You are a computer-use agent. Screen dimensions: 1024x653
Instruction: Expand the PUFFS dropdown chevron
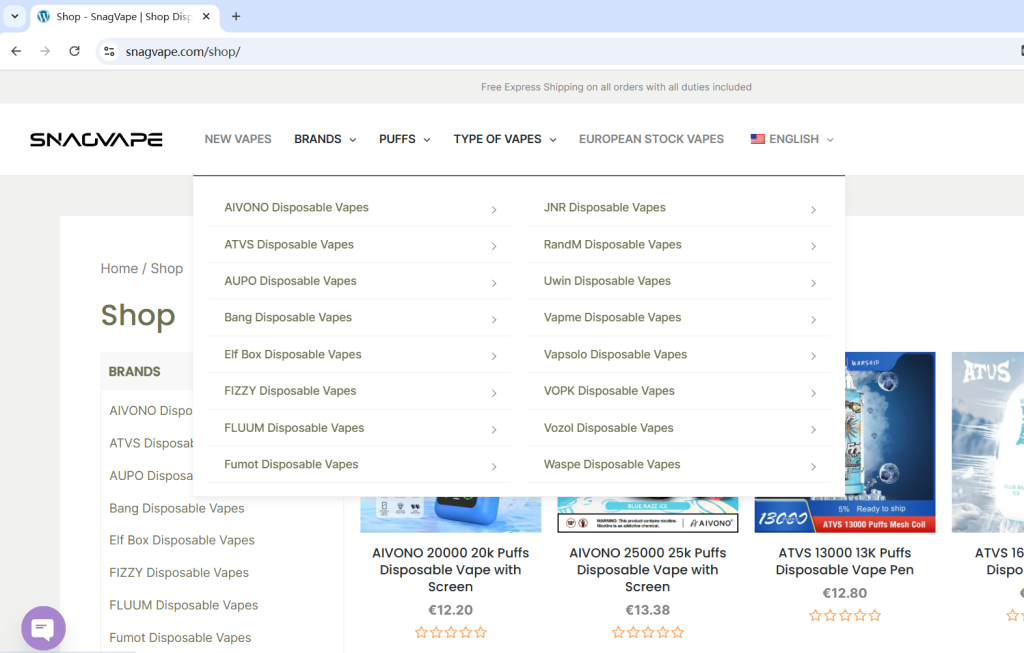pyautogui.click(x=427, y=140)
